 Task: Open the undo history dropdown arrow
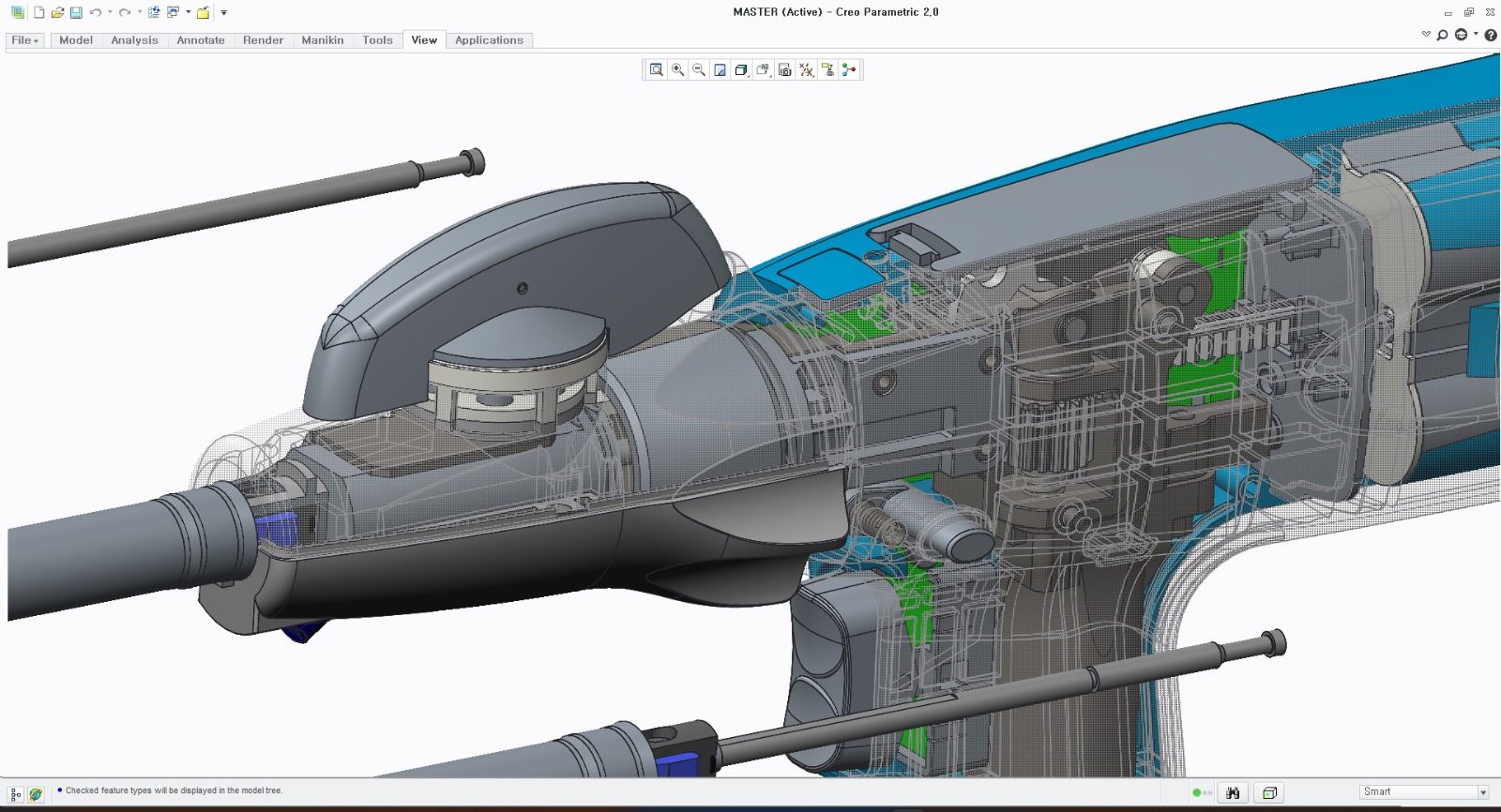click(110, 12)
